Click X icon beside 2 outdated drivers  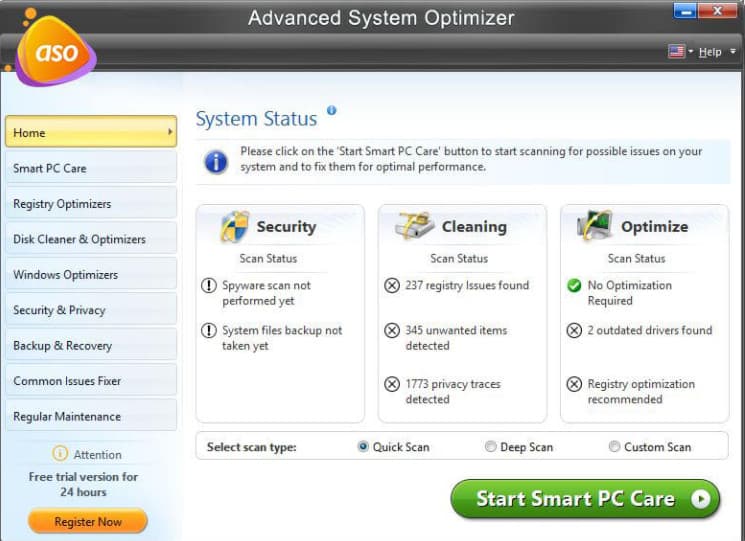[x=574, y=330]
